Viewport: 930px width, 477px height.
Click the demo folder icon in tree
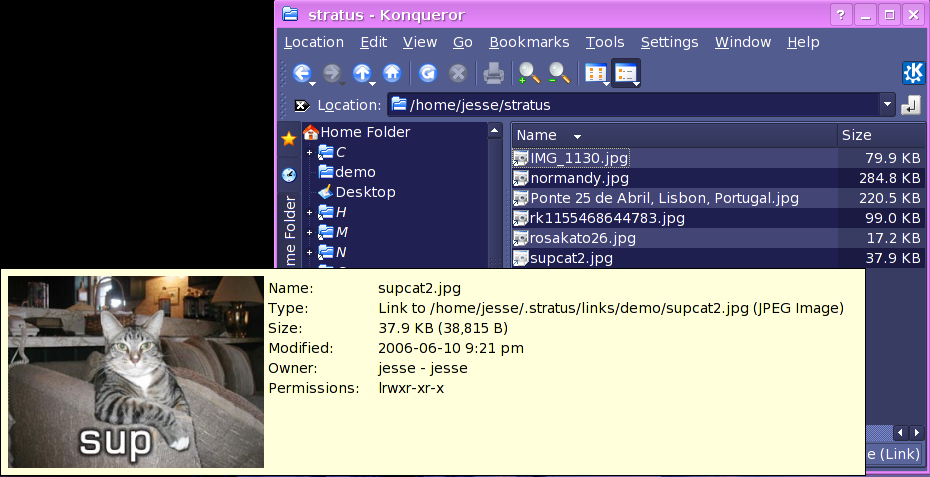tap(326, 172)
